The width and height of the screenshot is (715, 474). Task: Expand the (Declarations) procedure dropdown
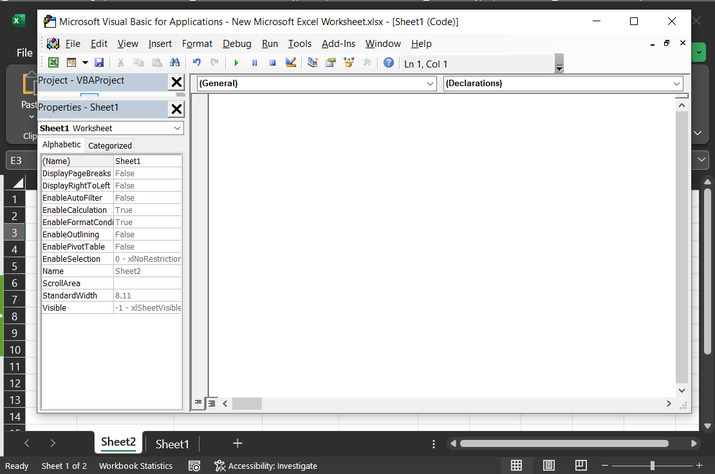pos(676,83)
